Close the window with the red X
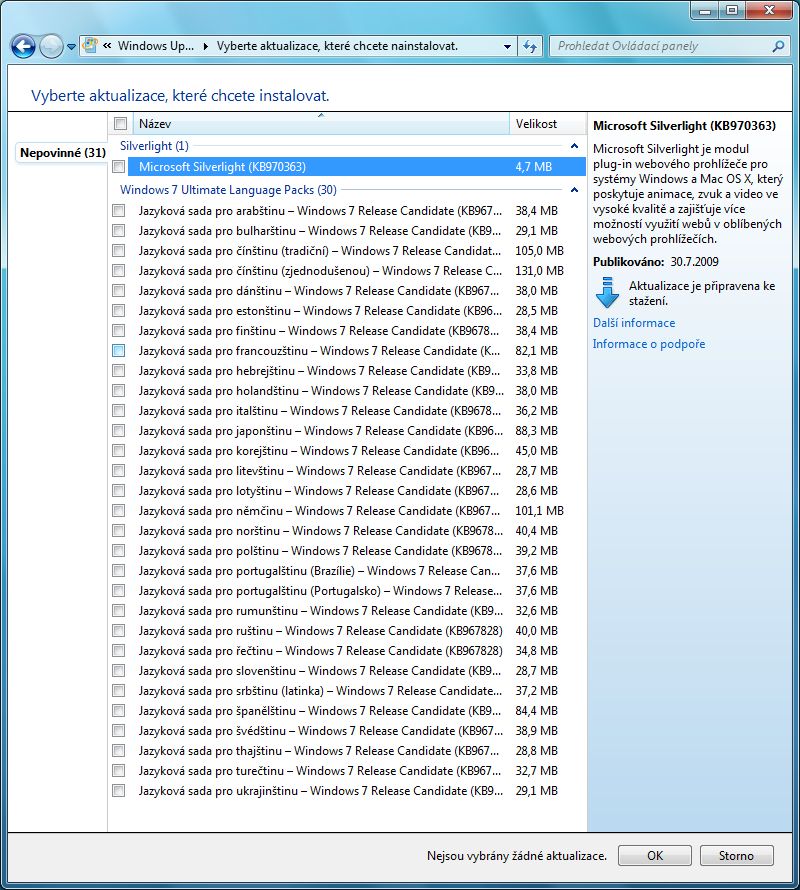 click(x=769, y=10)
